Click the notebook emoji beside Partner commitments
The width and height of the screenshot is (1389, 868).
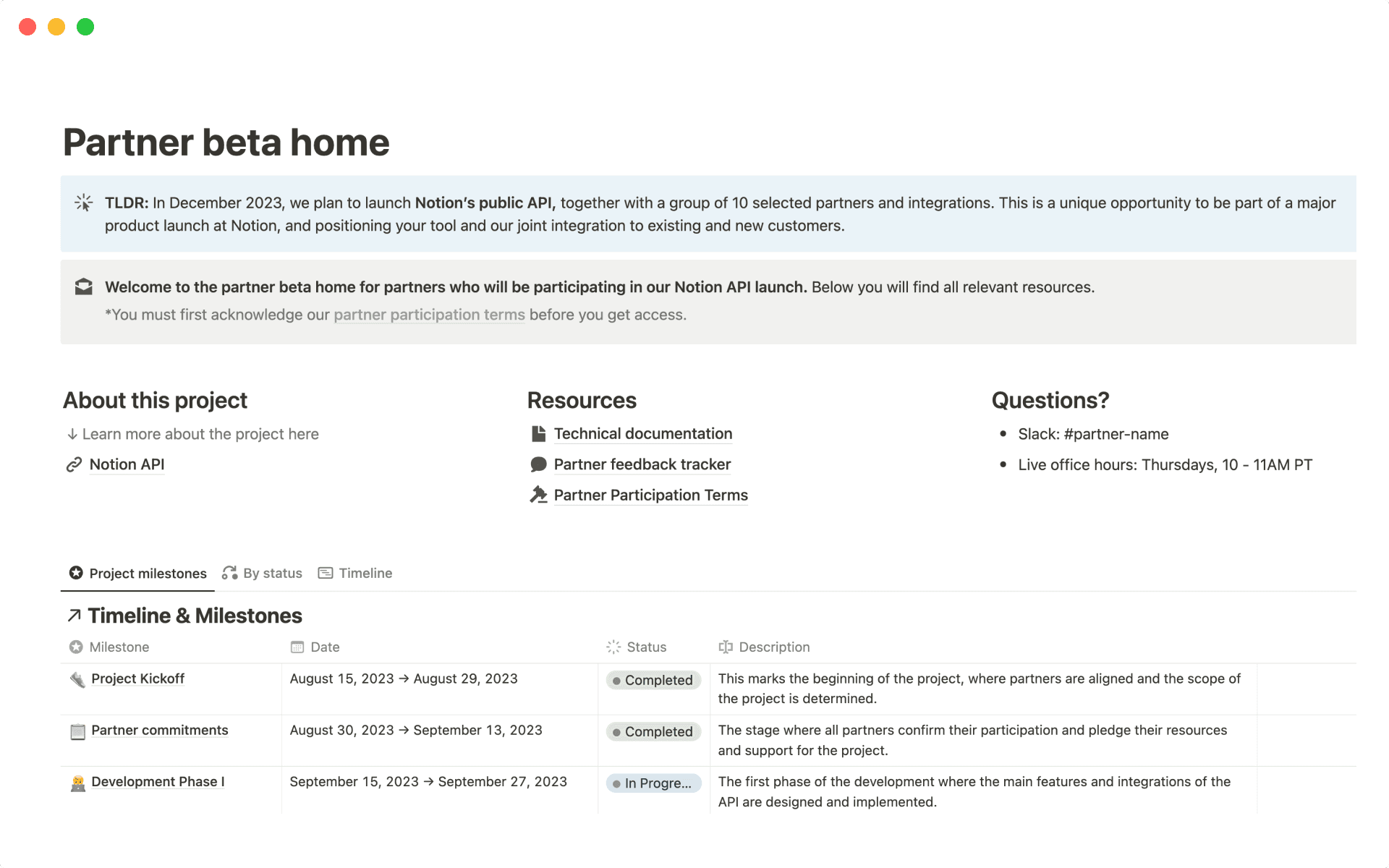77,731
